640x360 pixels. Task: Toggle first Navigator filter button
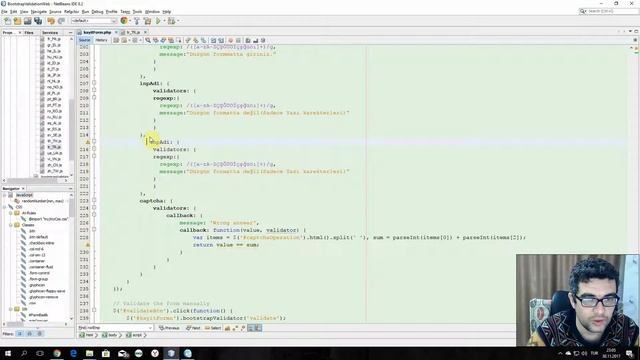(20, 334)
